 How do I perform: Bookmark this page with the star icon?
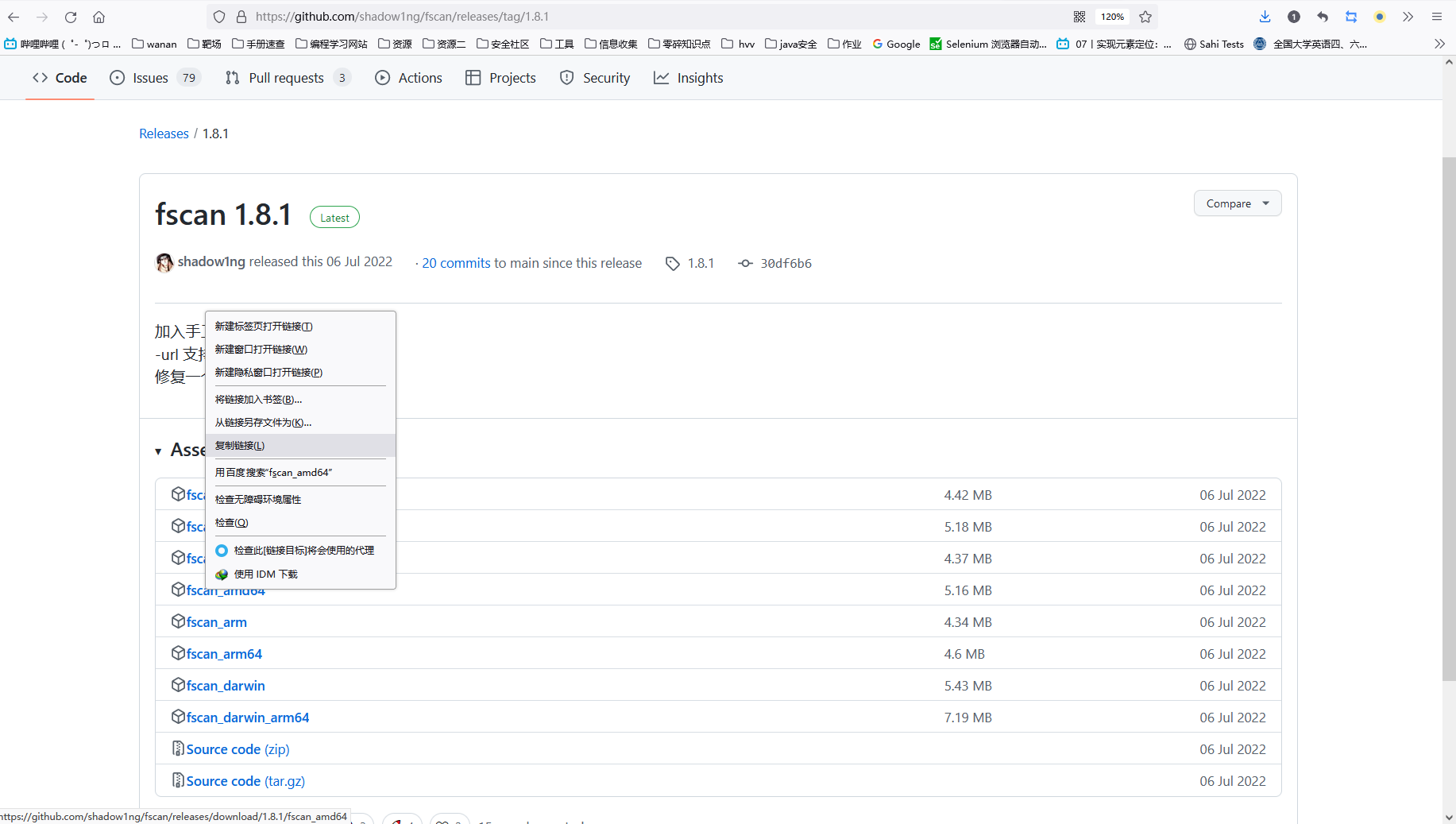1145,17
